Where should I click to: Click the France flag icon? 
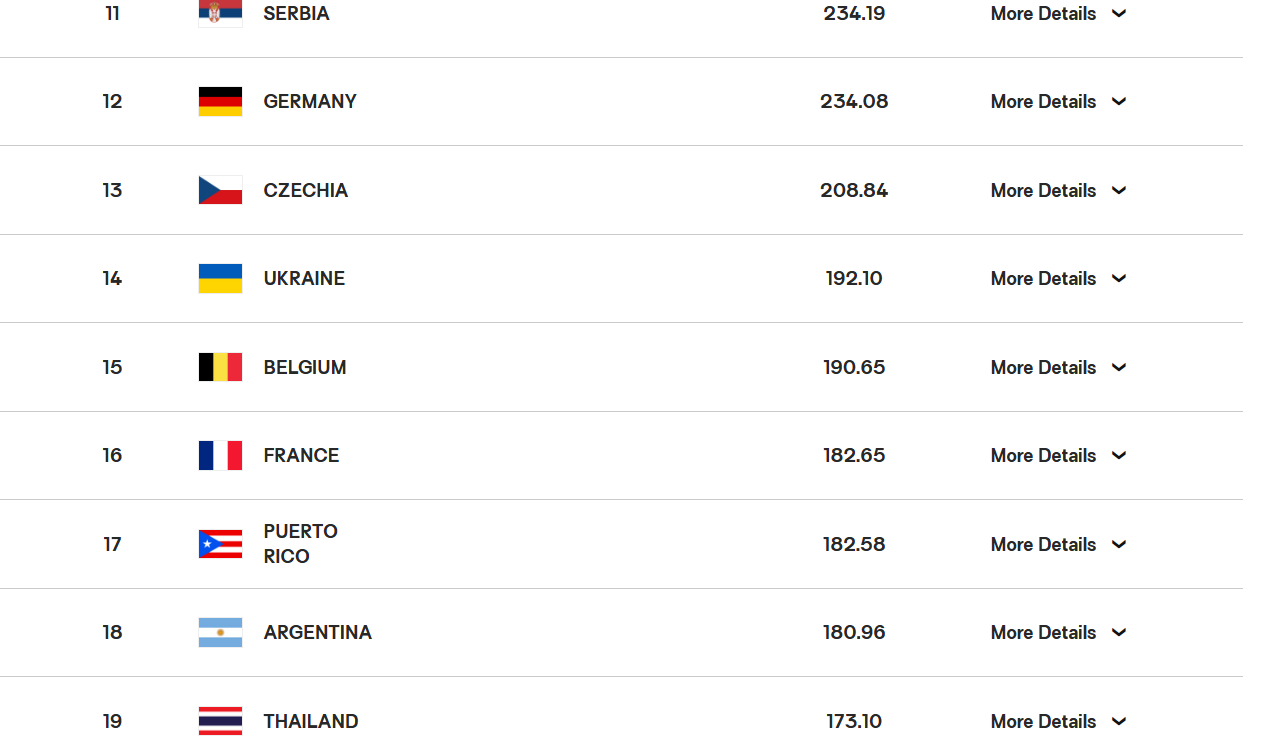(x=220, y=455)
